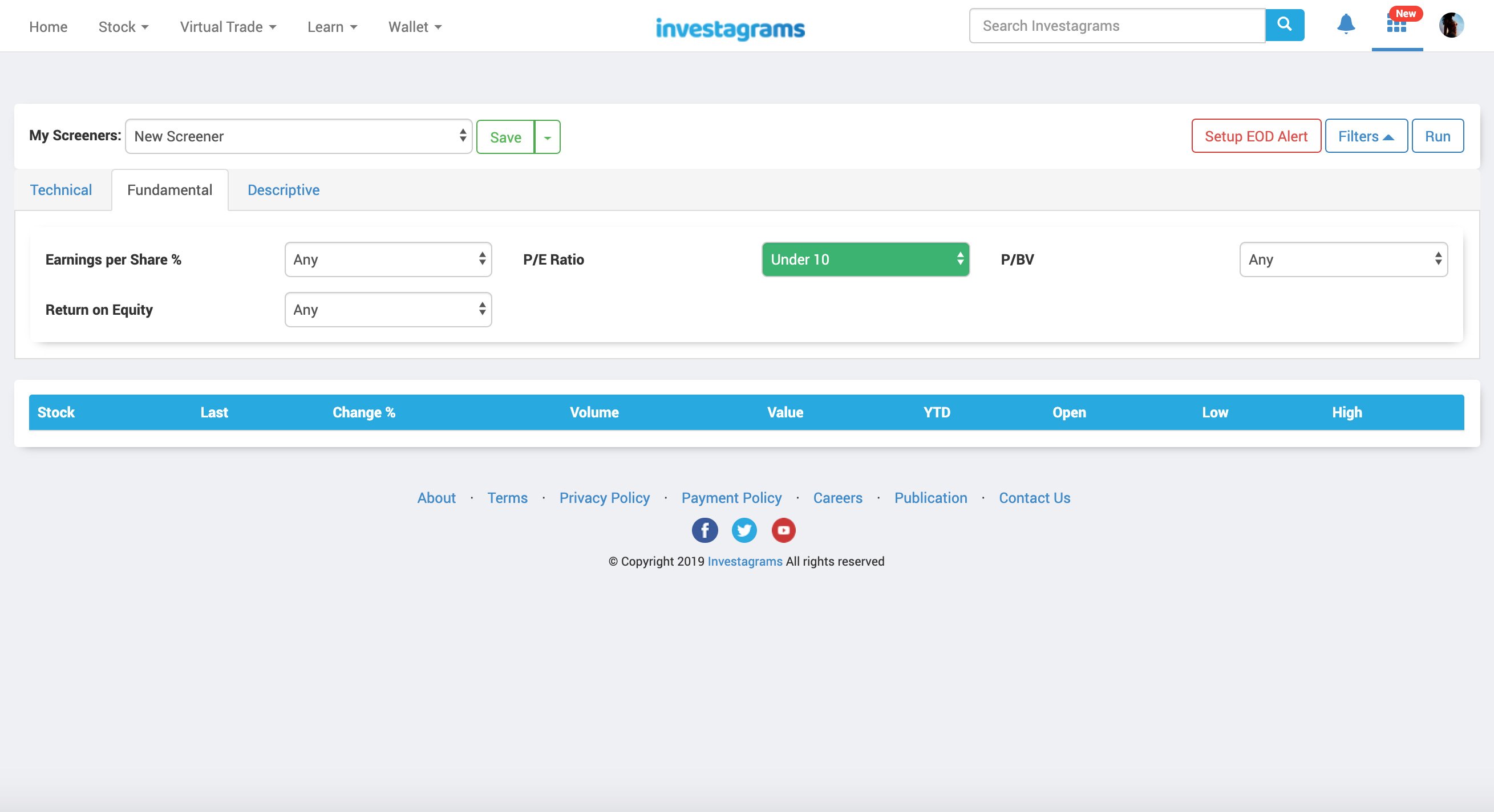Open the Contact Us link
Screen dimensions: 1494x812
point(1034,498)
